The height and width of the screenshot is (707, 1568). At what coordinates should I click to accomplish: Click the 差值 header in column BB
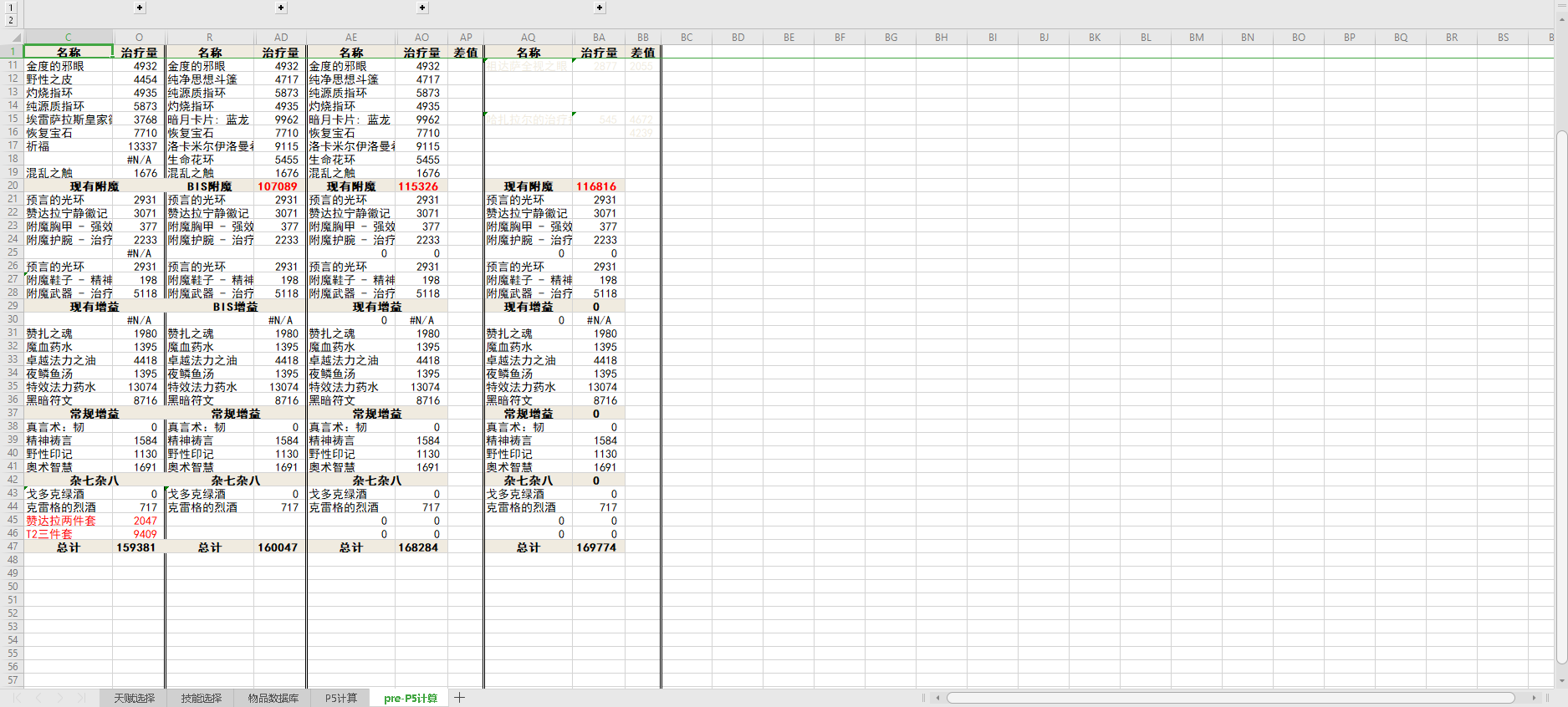click(642, 53)
